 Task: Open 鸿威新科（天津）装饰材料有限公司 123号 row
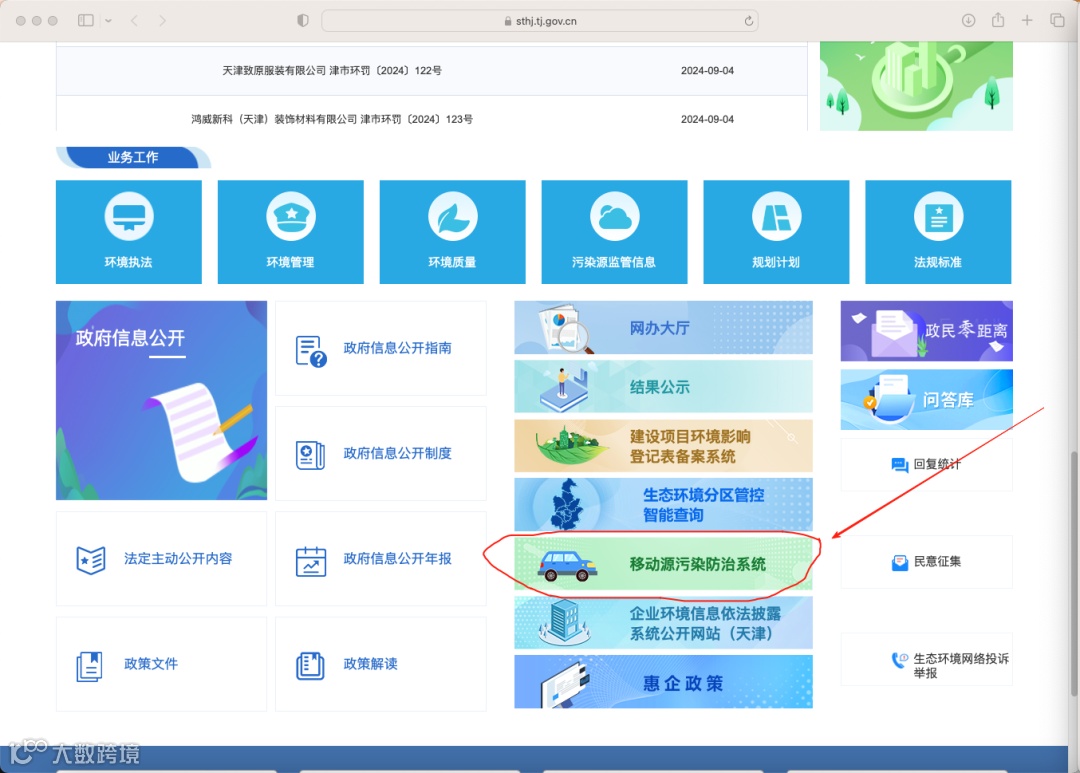pos(432,114)
